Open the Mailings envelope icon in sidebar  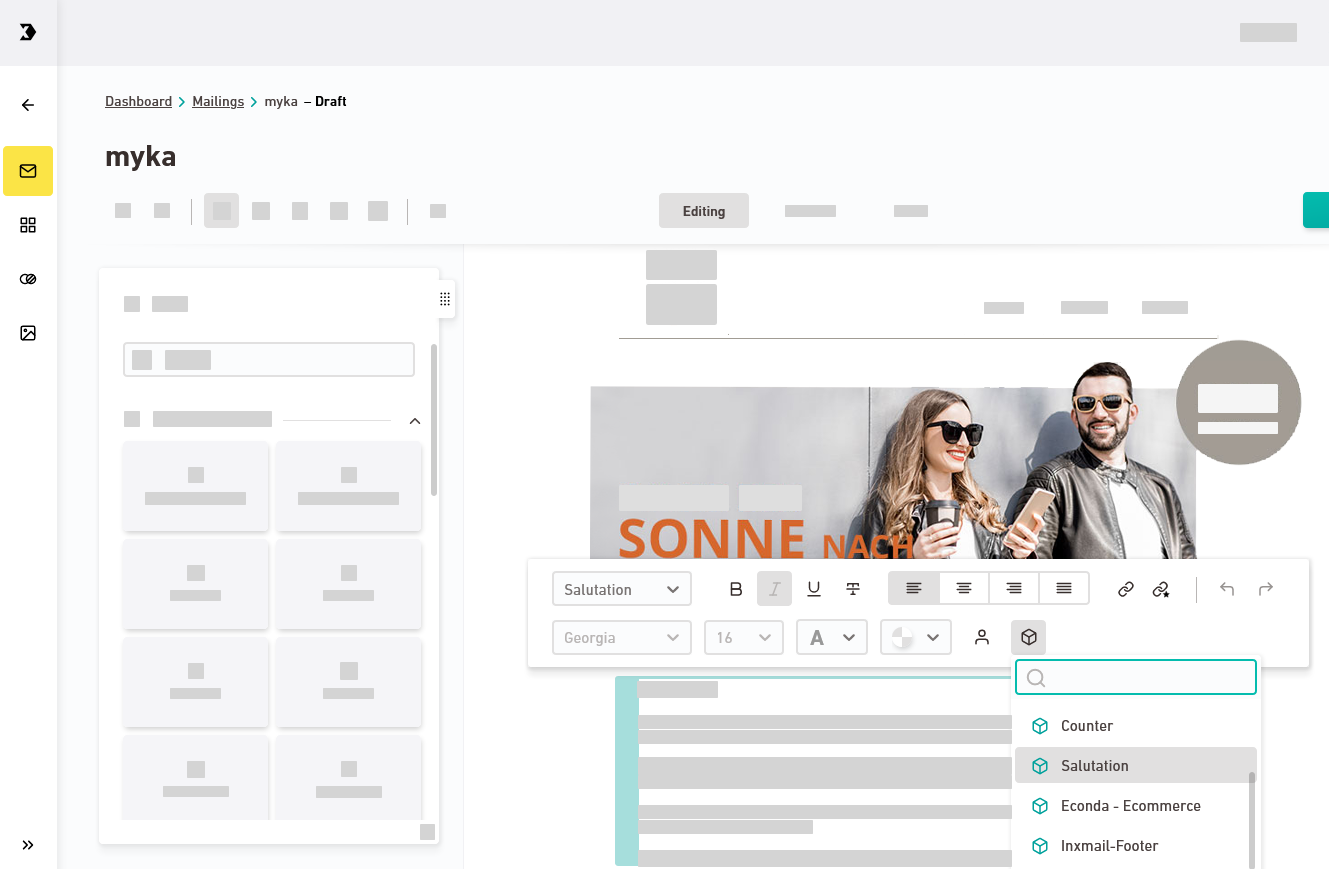pos(28,171)
